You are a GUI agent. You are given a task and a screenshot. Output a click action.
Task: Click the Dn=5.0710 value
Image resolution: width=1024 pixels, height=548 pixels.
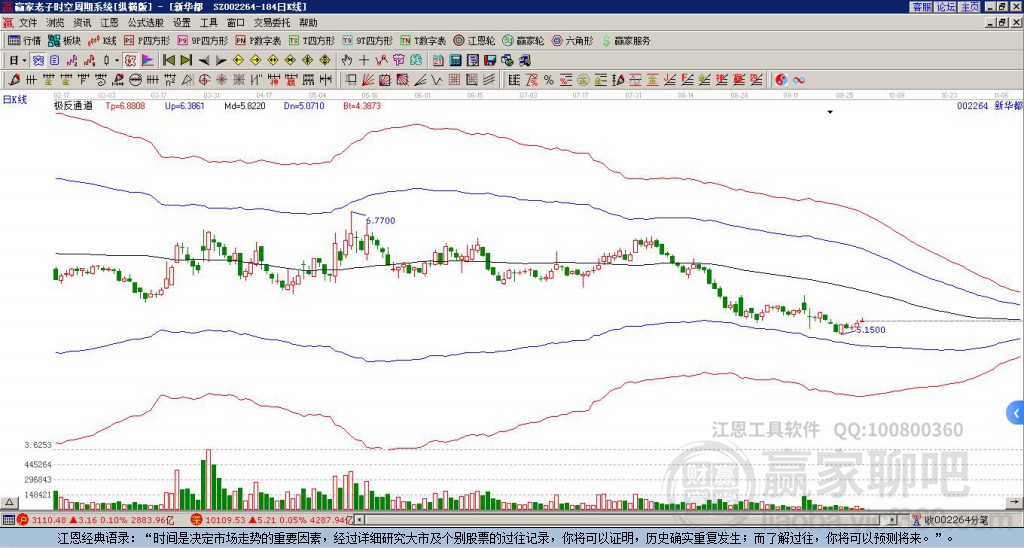point(304,105)
